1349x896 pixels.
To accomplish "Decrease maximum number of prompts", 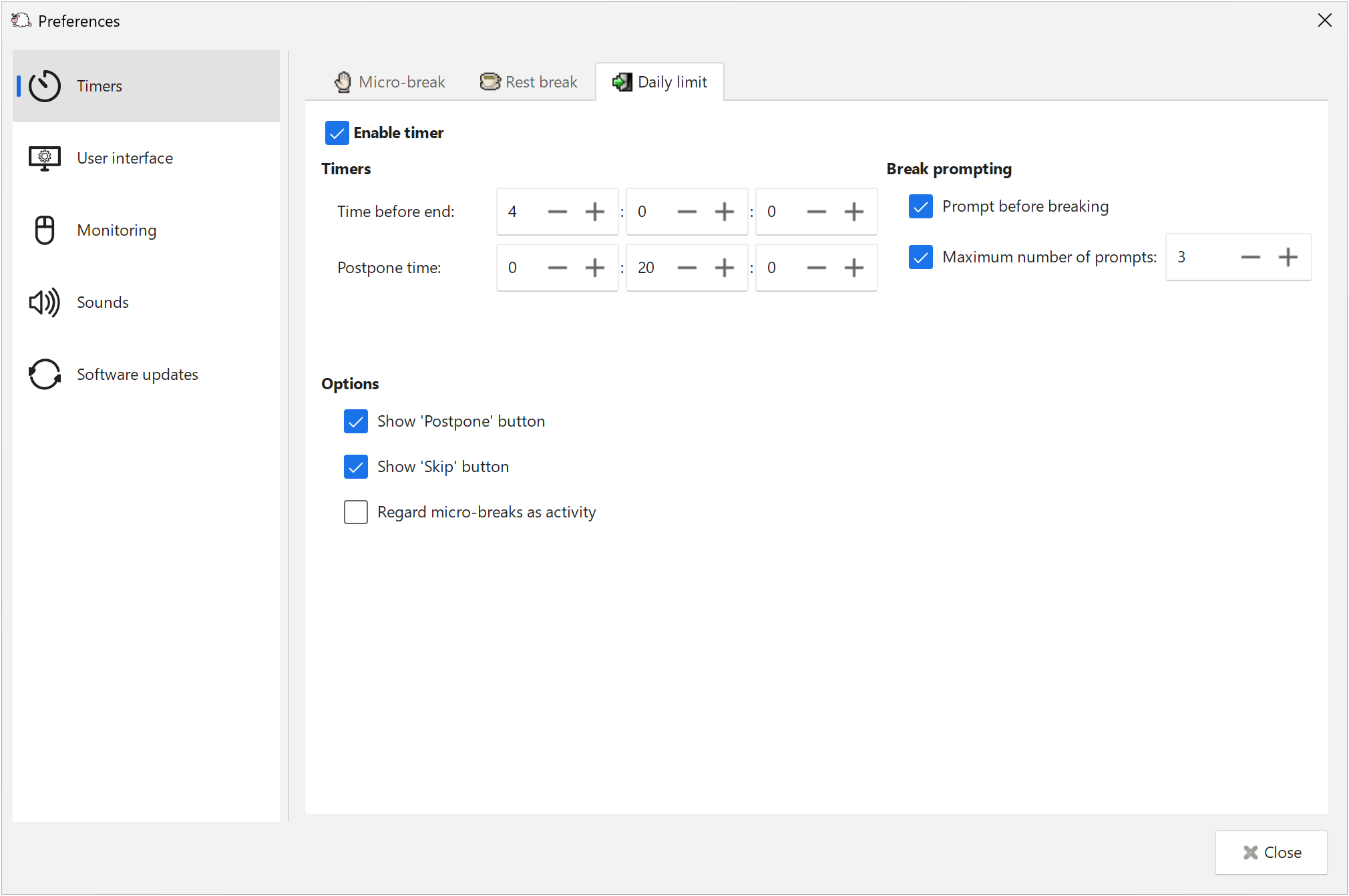I will 1250,257.
